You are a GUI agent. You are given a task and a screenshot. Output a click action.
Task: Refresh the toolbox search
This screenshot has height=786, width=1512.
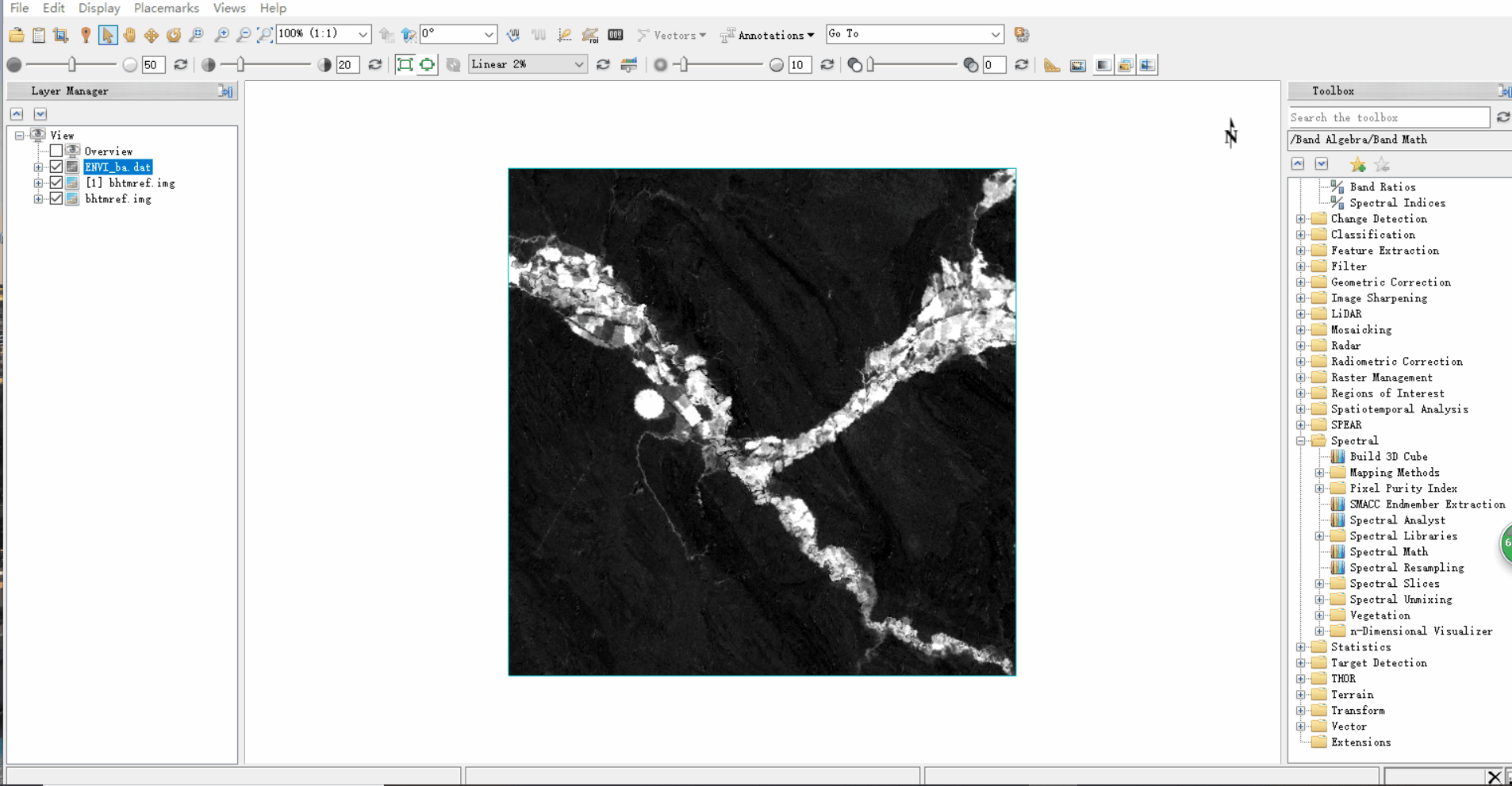[x=1503, y=117]
